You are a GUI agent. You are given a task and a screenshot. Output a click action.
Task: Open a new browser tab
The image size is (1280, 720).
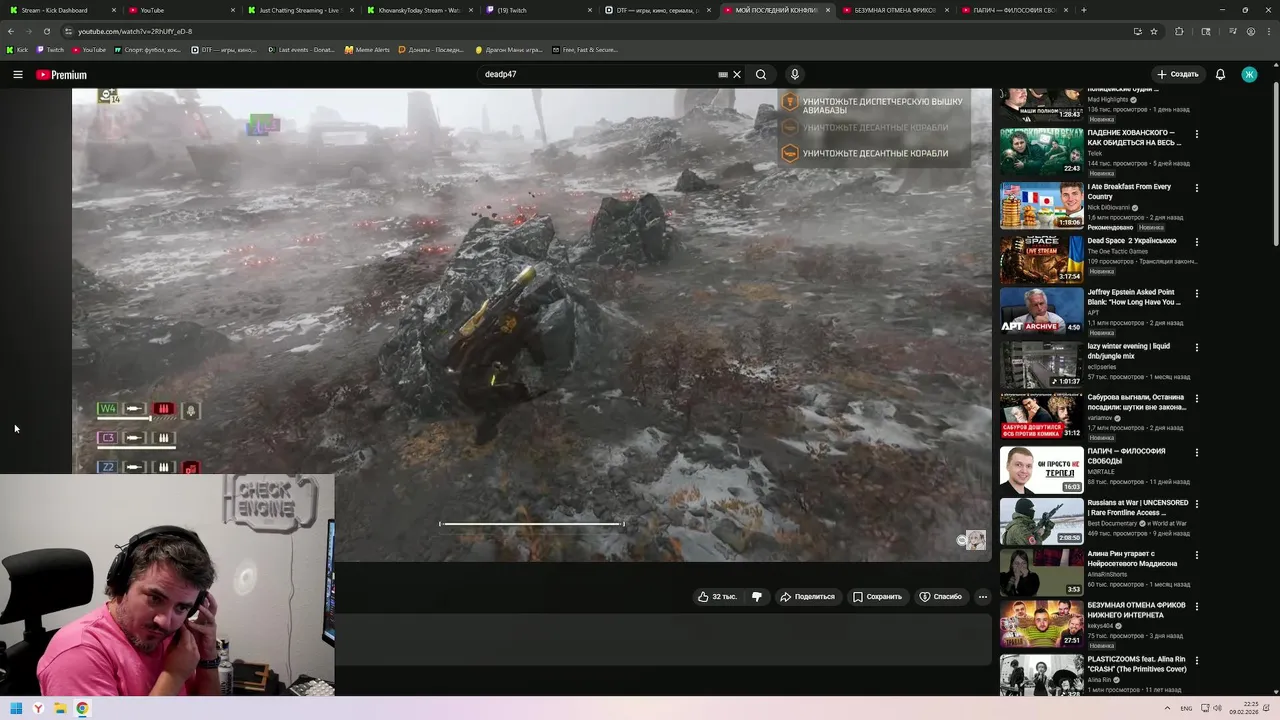click(x=1084, y=10)
